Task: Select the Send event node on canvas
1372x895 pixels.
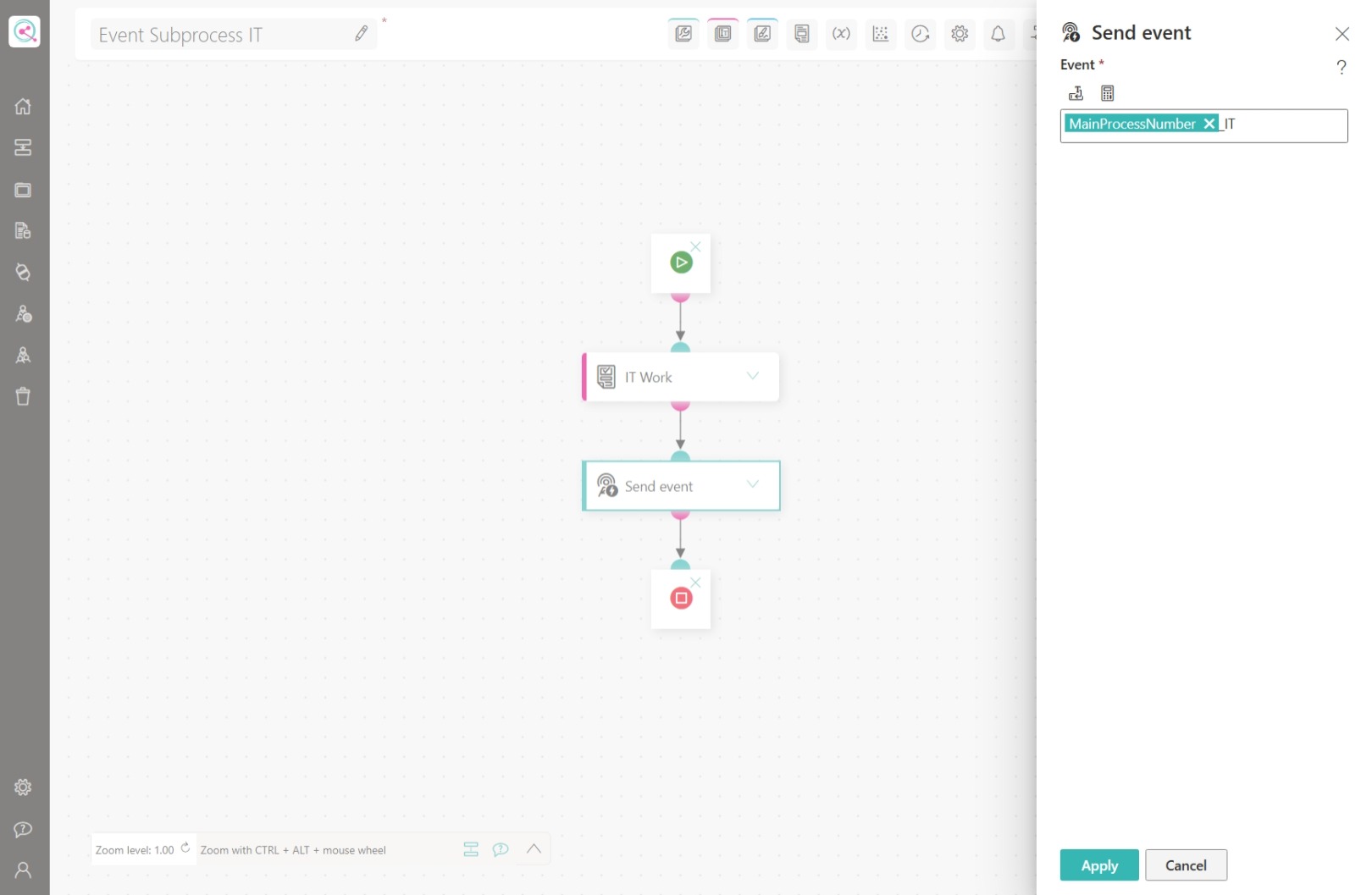Action: [x=681, y=486]
